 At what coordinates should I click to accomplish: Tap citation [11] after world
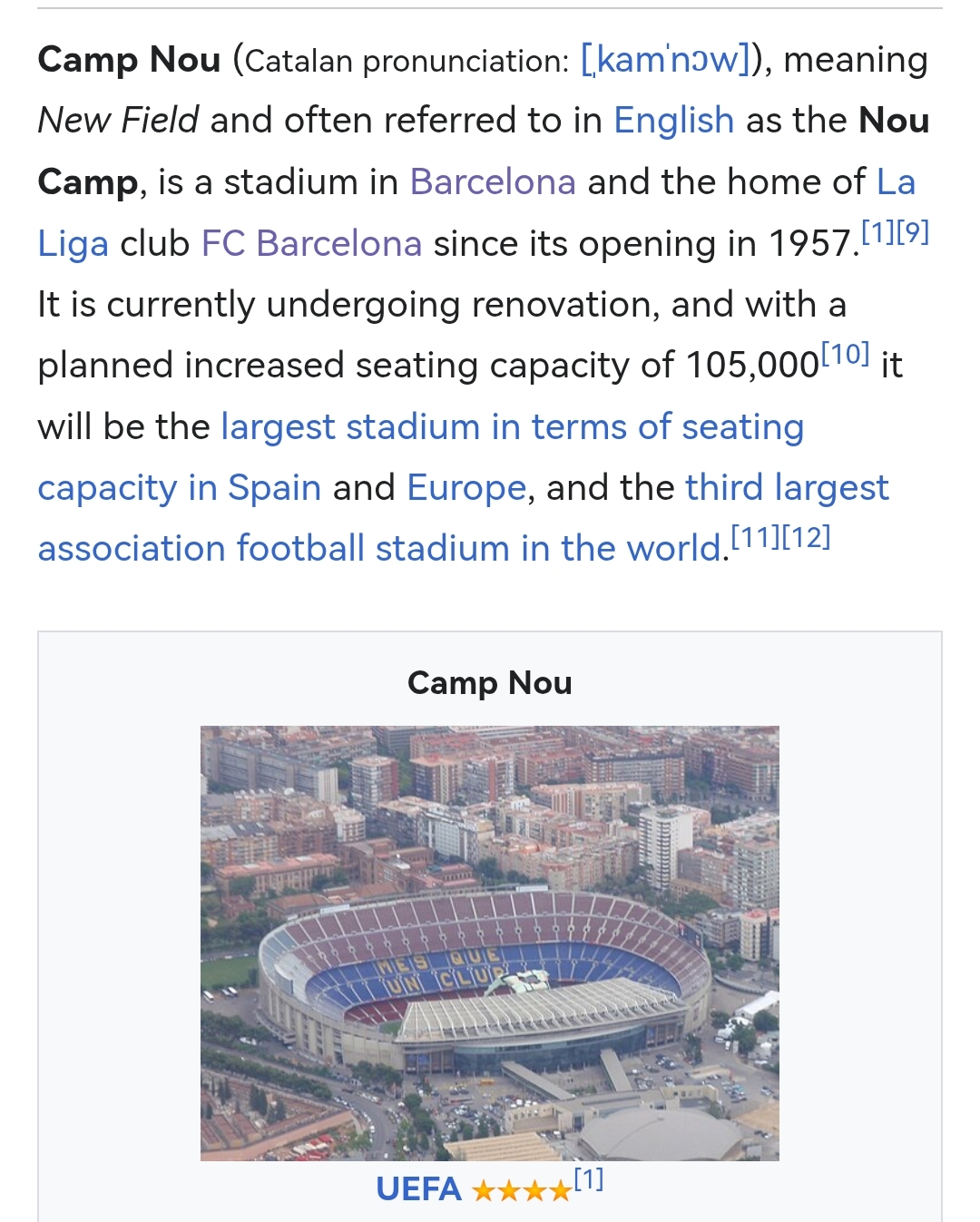(755, 538)
